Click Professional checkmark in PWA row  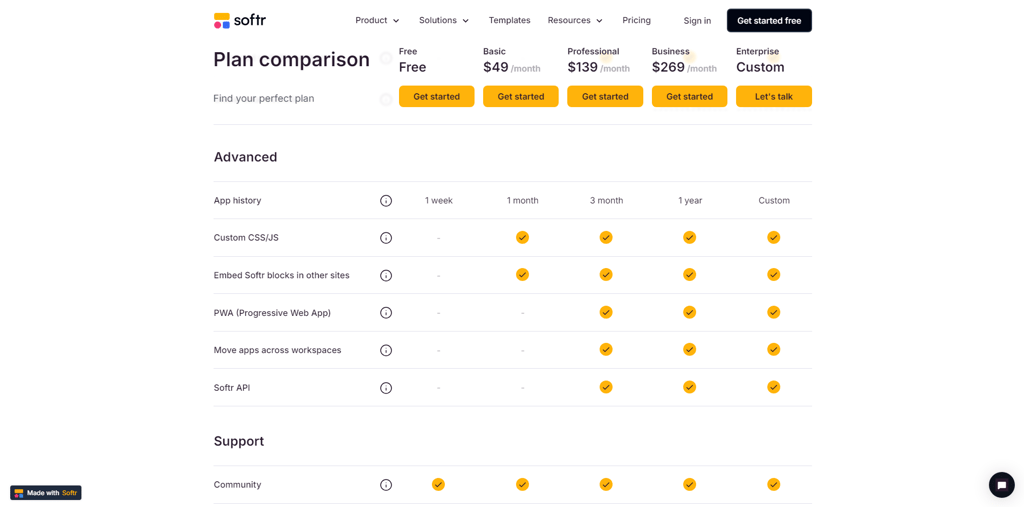pyautogui.click(x=606, y=312)
